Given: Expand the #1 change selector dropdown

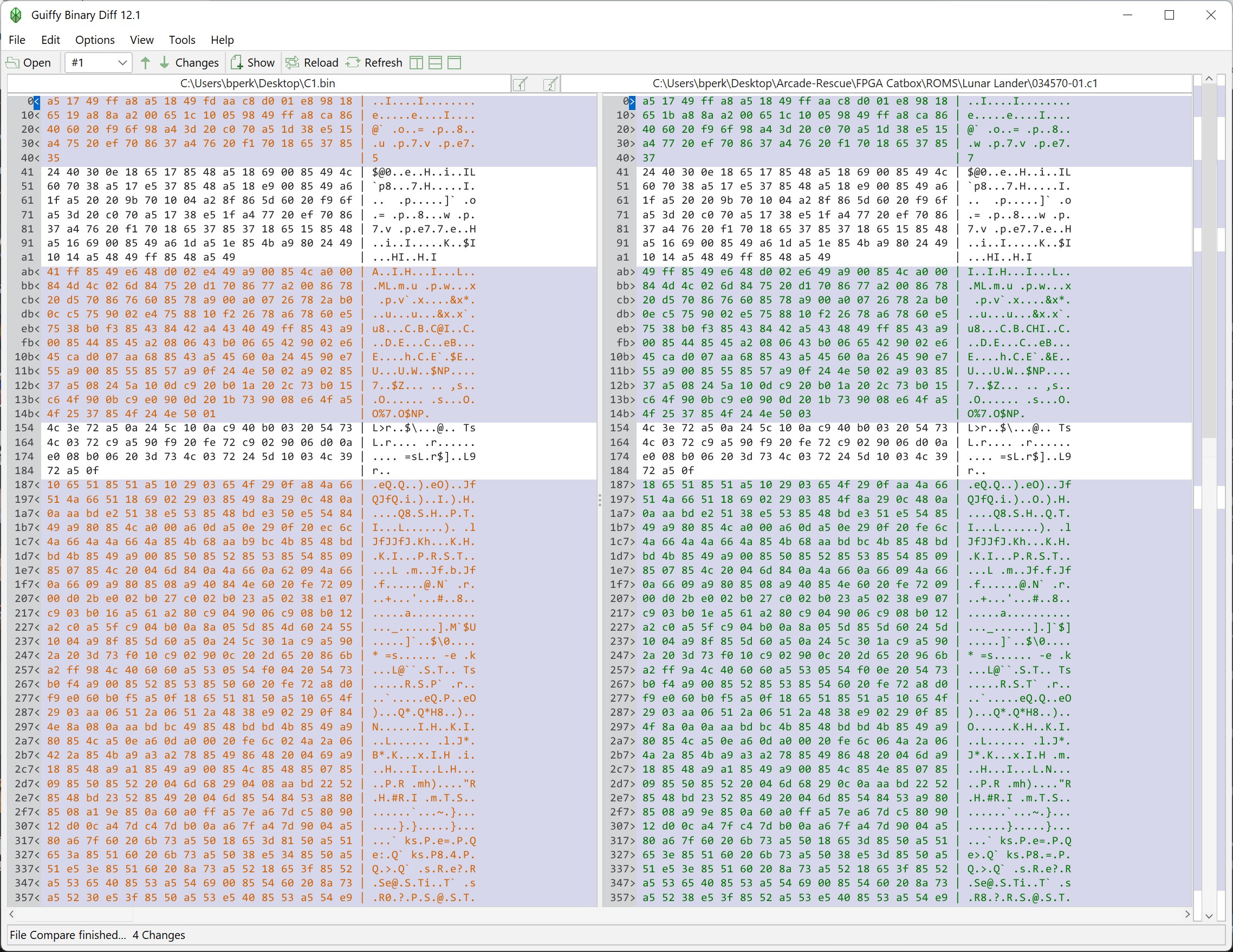Looking at the screenshot, I should 122,63.
